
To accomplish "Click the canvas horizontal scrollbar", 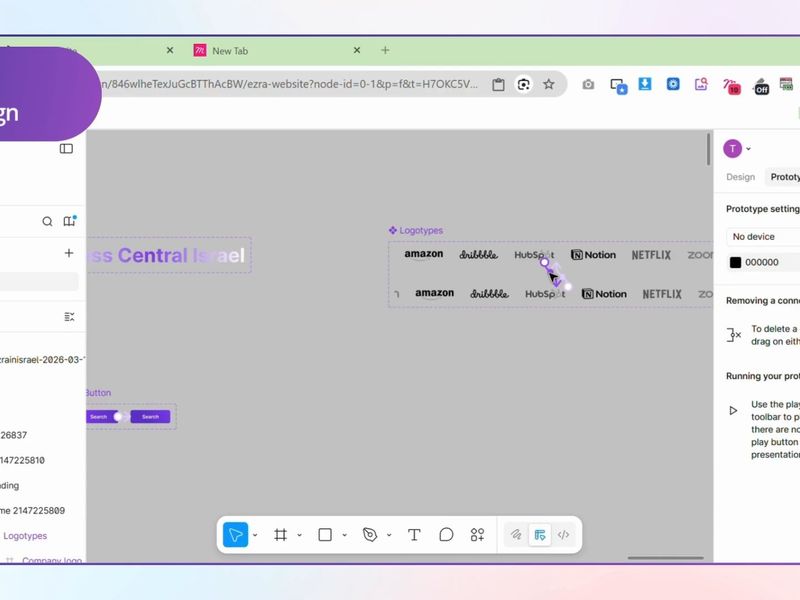I will tap(665, 558).
